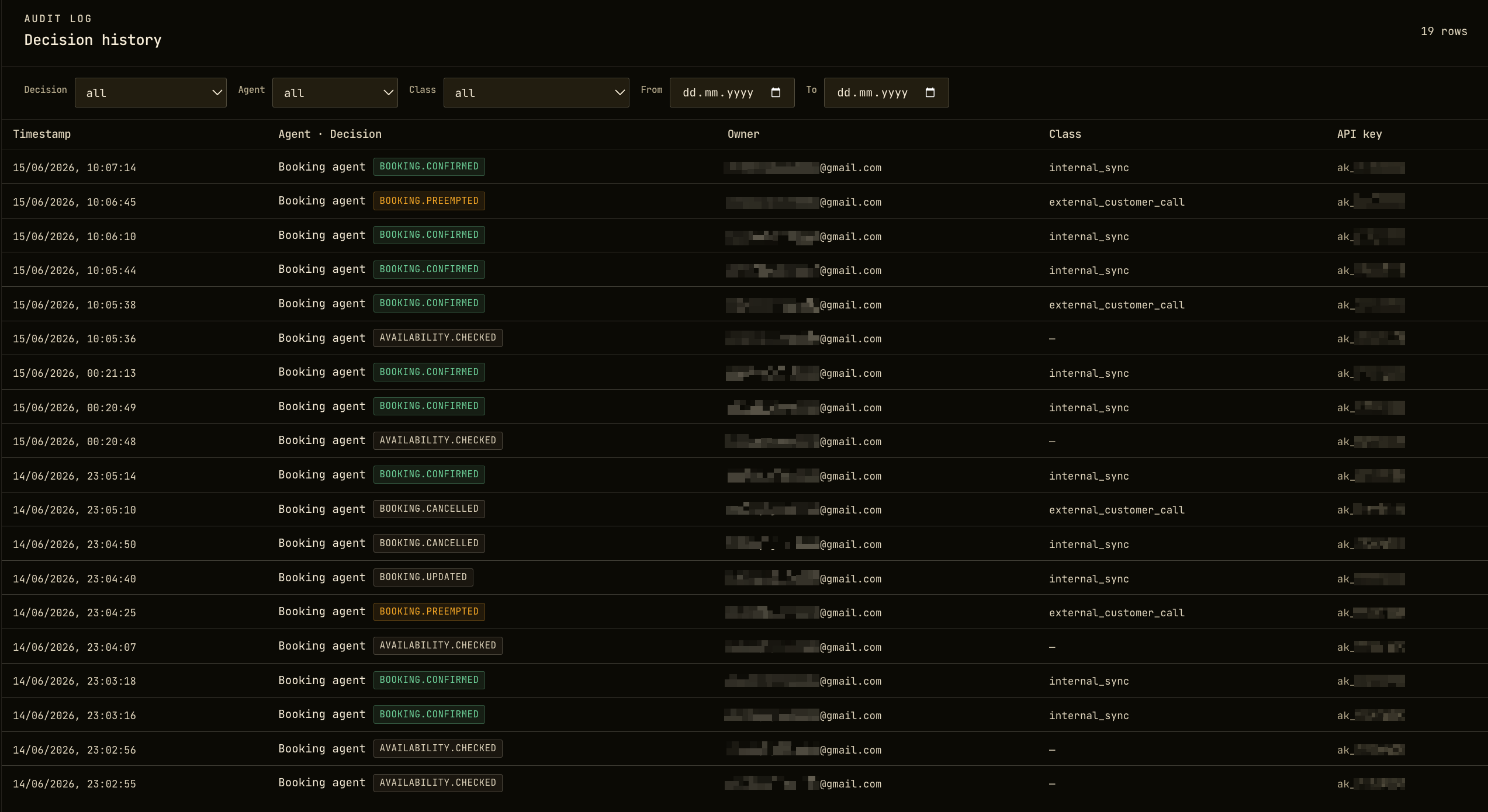This screenshot has height=812, width=1488.
Task: Select the BOOKING.CONFIRMED badge at 23:03:18
Action: pyautogui.click(x=429, y=680)
